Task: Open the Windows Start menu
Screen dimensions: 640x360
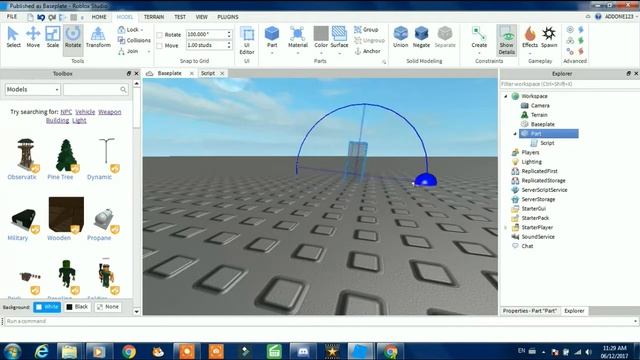Action: pyautogui.click(x=13, y=351)
